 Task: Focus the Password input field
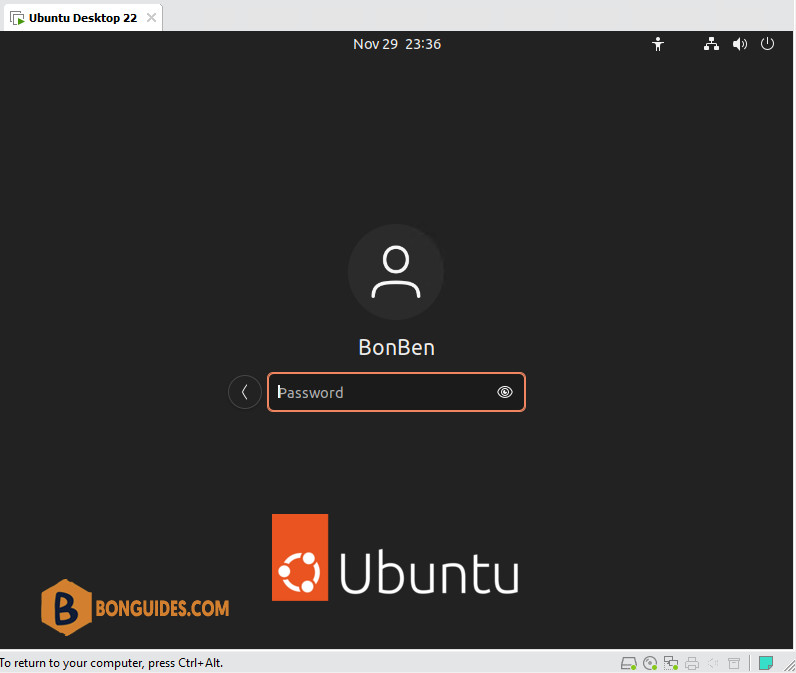click(x=396, y=392)
